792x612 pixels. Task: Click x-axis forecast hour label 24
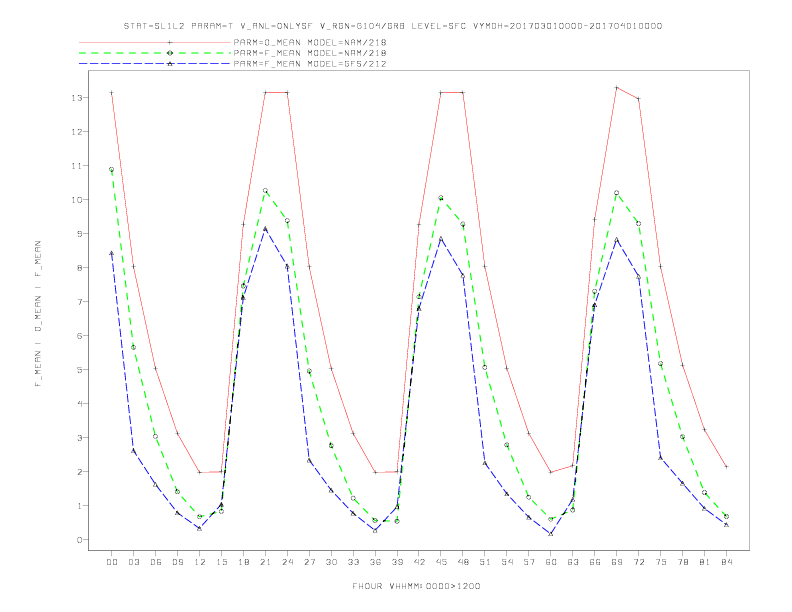click(287, 562)
